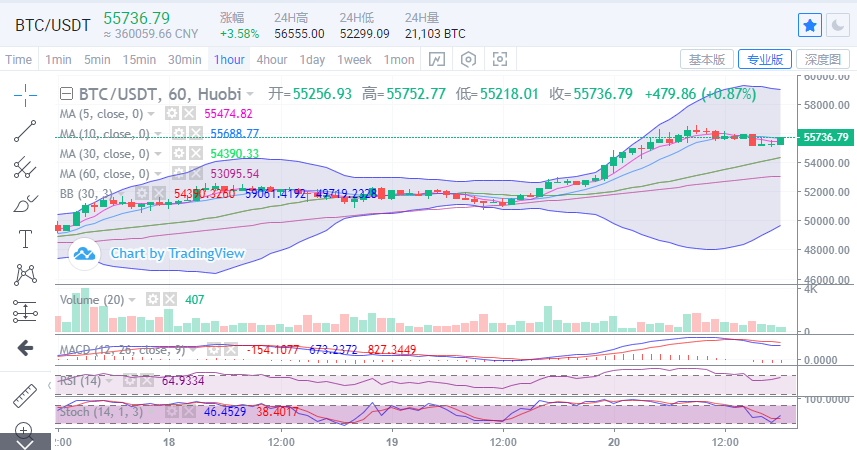Collapse the legend box beside BTC/USDT title

pos(66,94)
